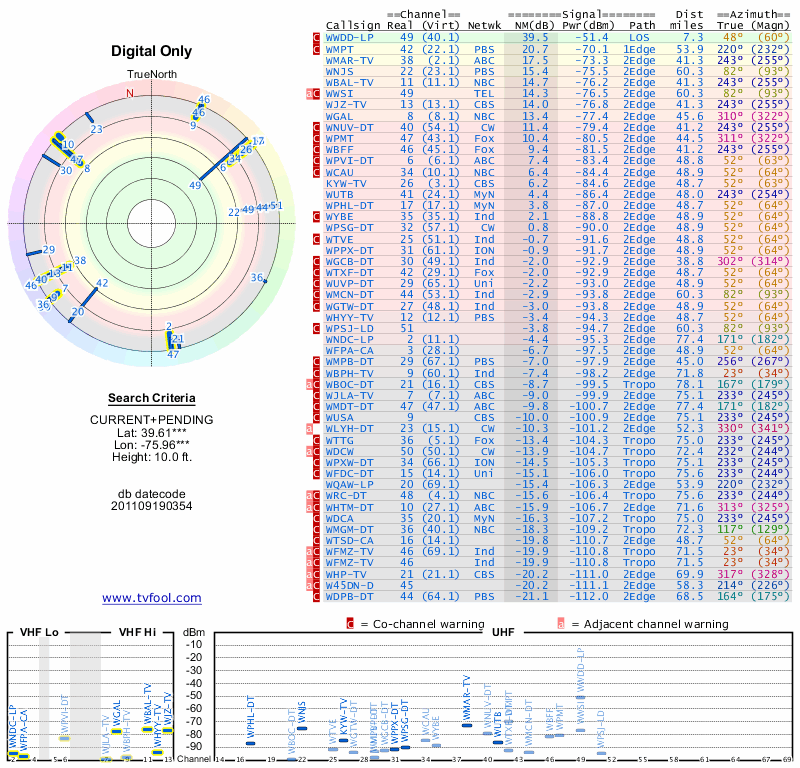Click the Callsign column header
800x768 pixels.
[353, 26]
